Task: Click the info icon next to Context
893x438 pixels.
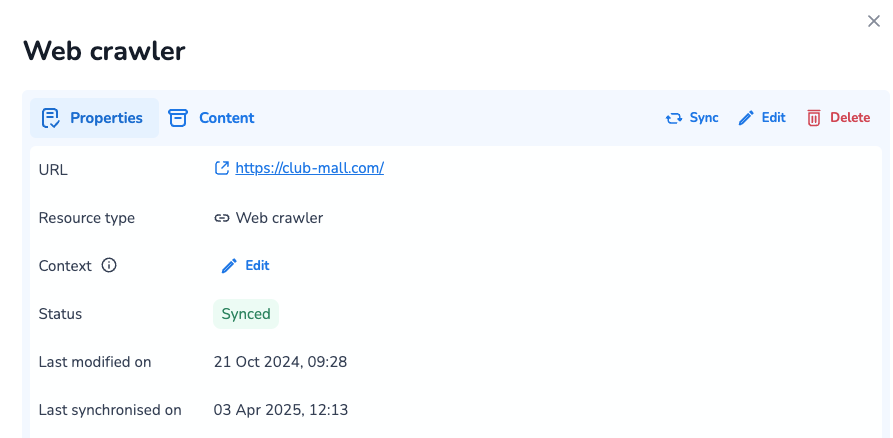Action: [110, 266]
